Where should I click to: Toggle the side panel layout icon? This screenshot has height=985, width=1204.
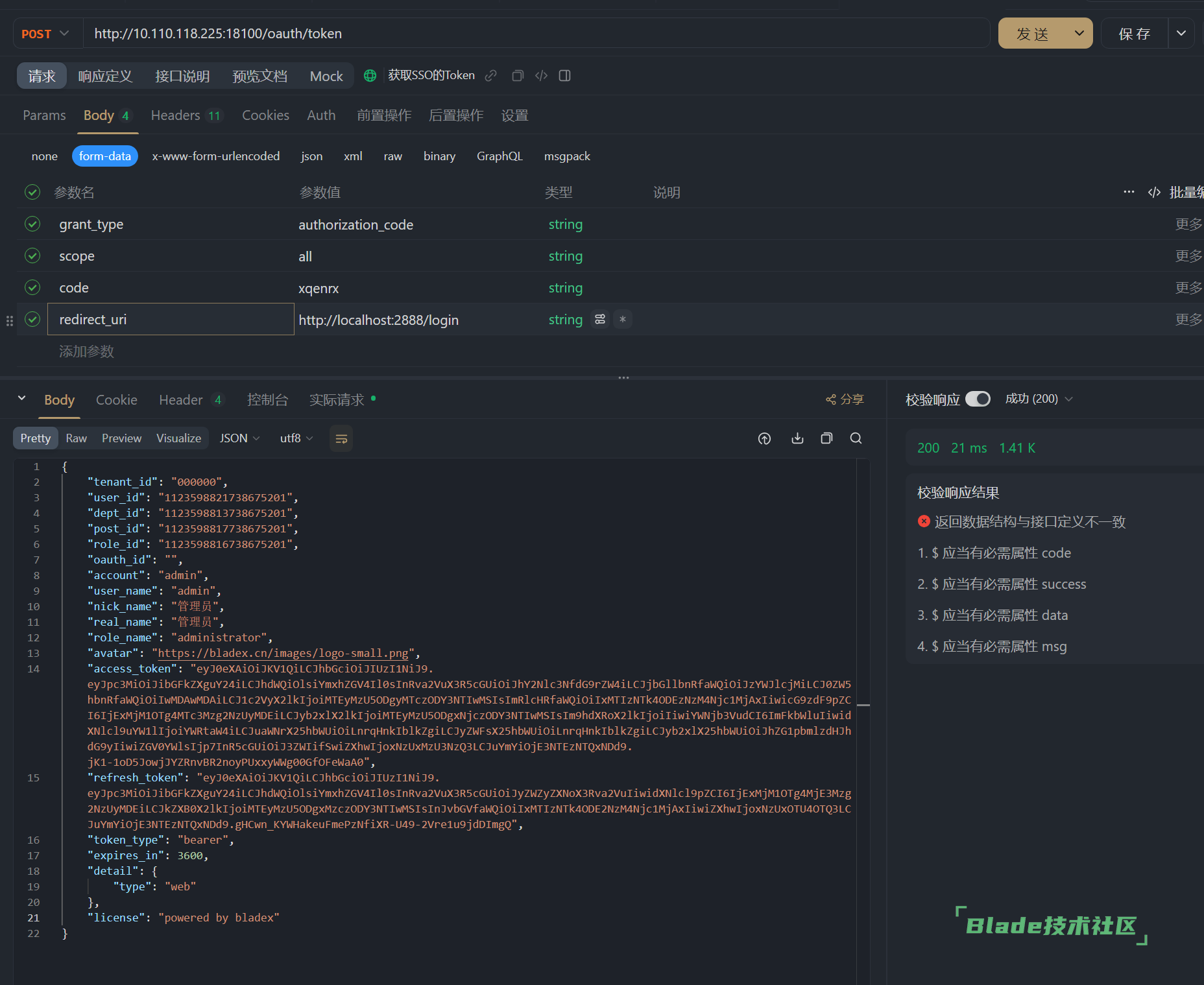coord(565,76)
